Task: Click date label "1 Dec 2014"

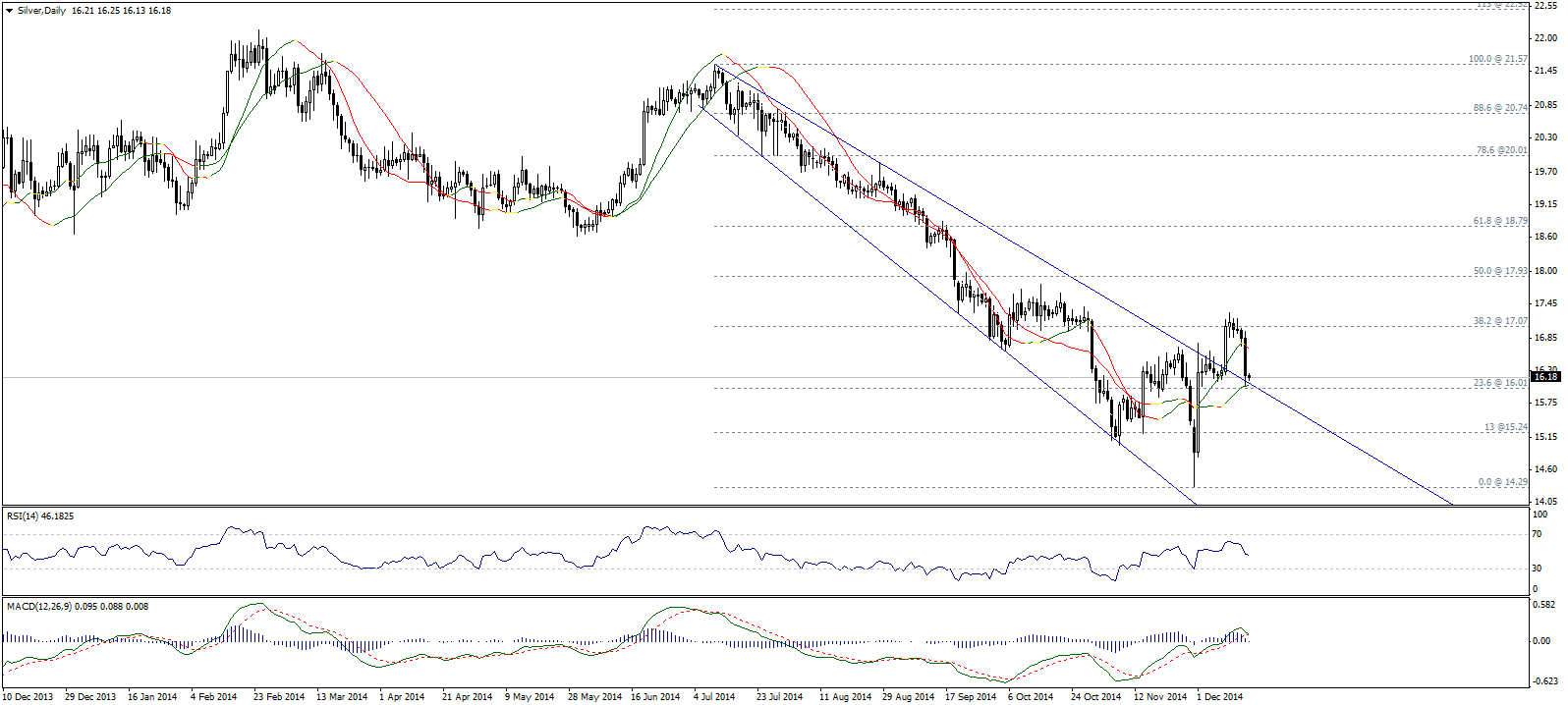Action: point(1220,697)
